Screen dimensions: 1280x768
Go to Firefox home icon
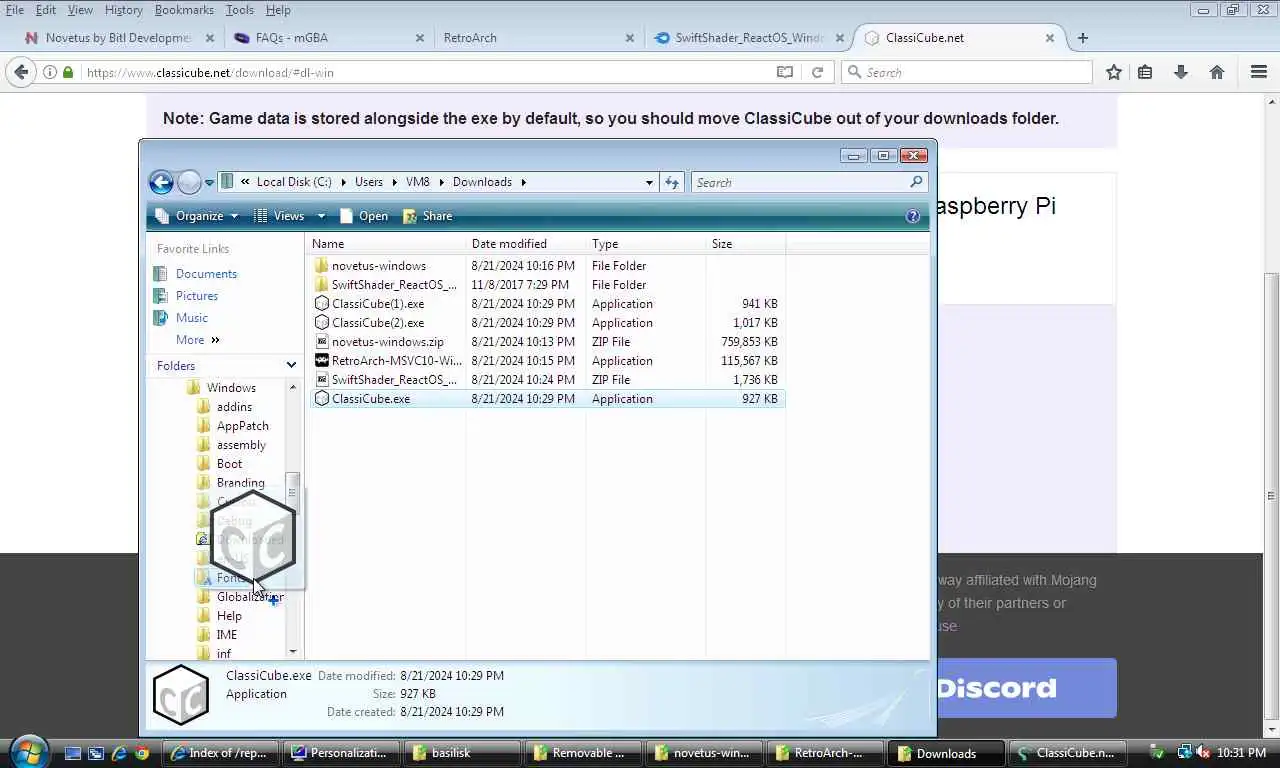coord(1217,72)
